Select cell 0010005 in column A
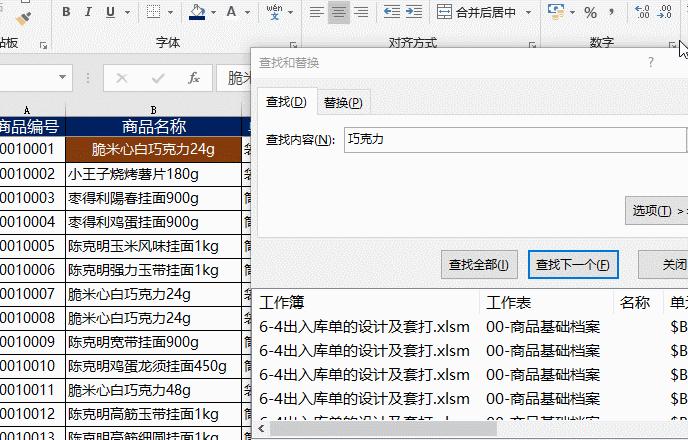688x440 pixels. 31,247
